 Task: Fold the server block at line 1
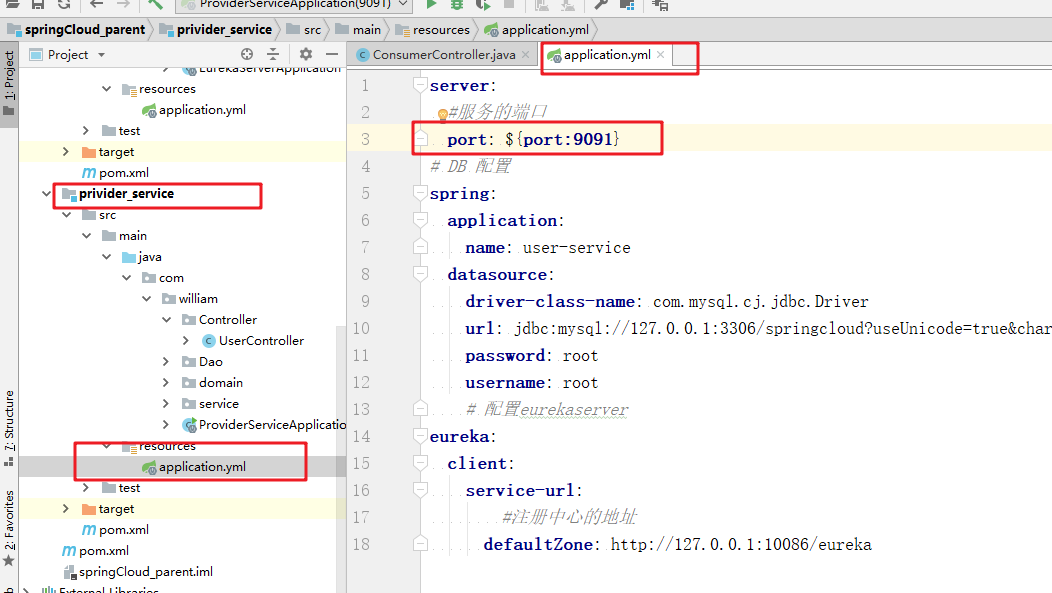(x=420, y=85)
